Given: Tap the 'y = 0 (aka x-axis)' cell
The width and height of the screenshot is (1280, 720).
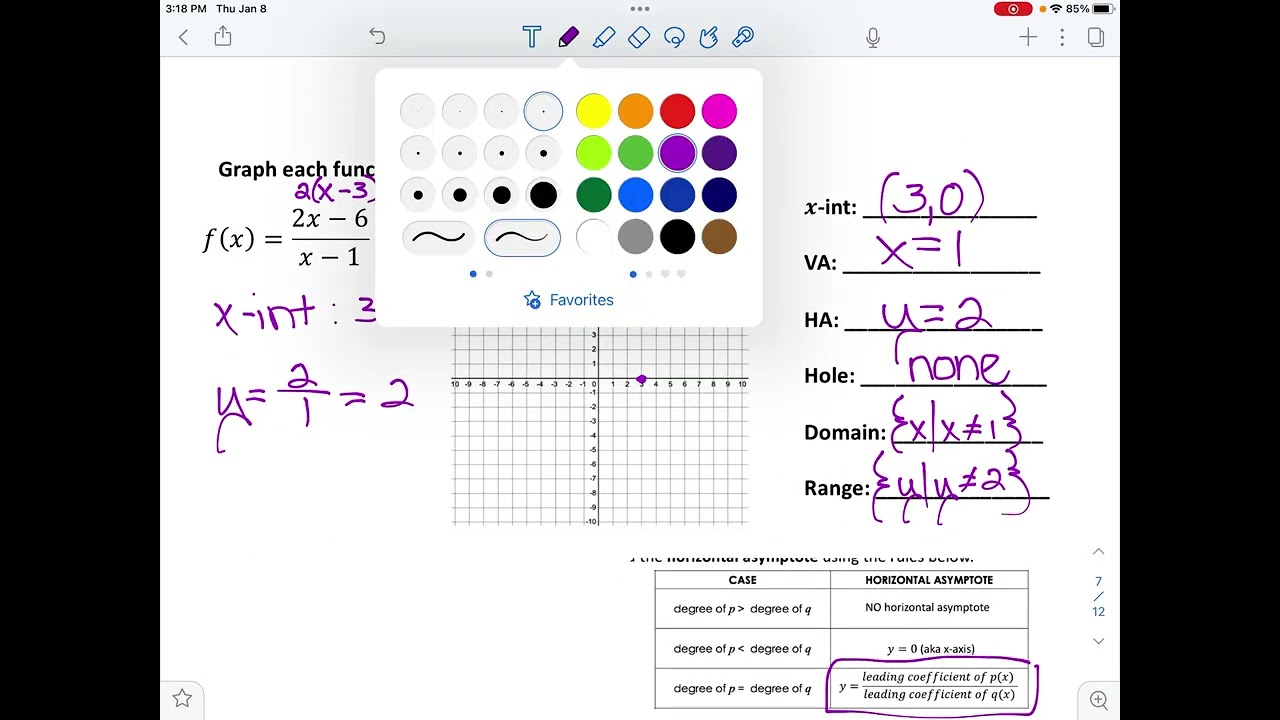Looking at the screenshot, I should pyautogui.click(x=930, y=649).
